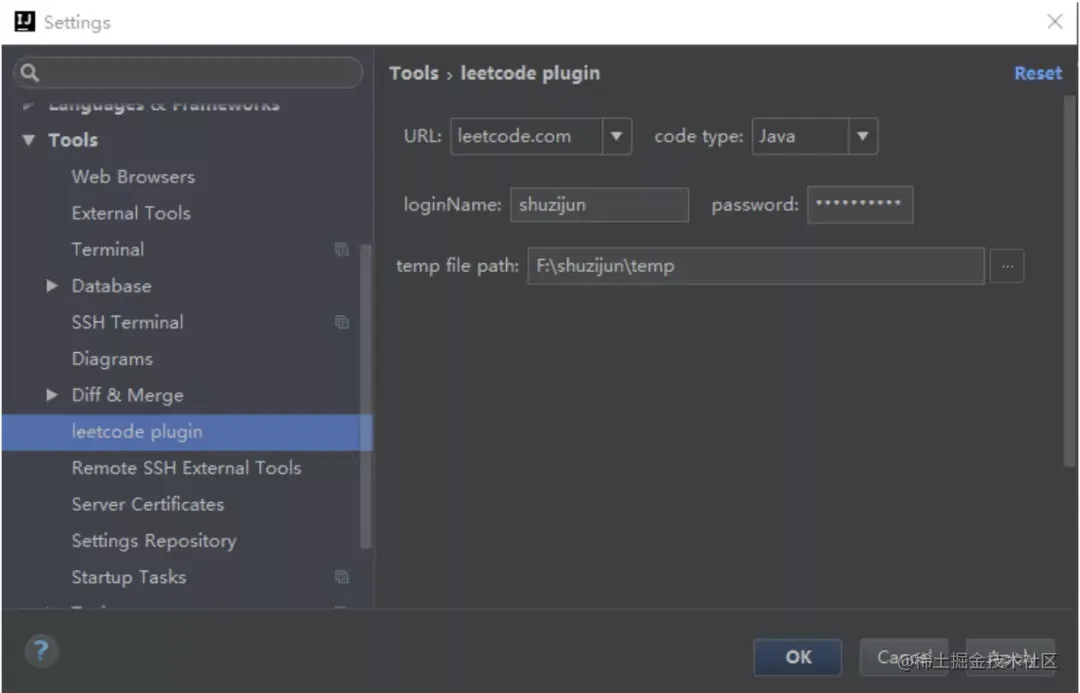Click the right panel vertical scrollbar
The height and width of the screenshot is (693, 1080).
(1069, 282)
